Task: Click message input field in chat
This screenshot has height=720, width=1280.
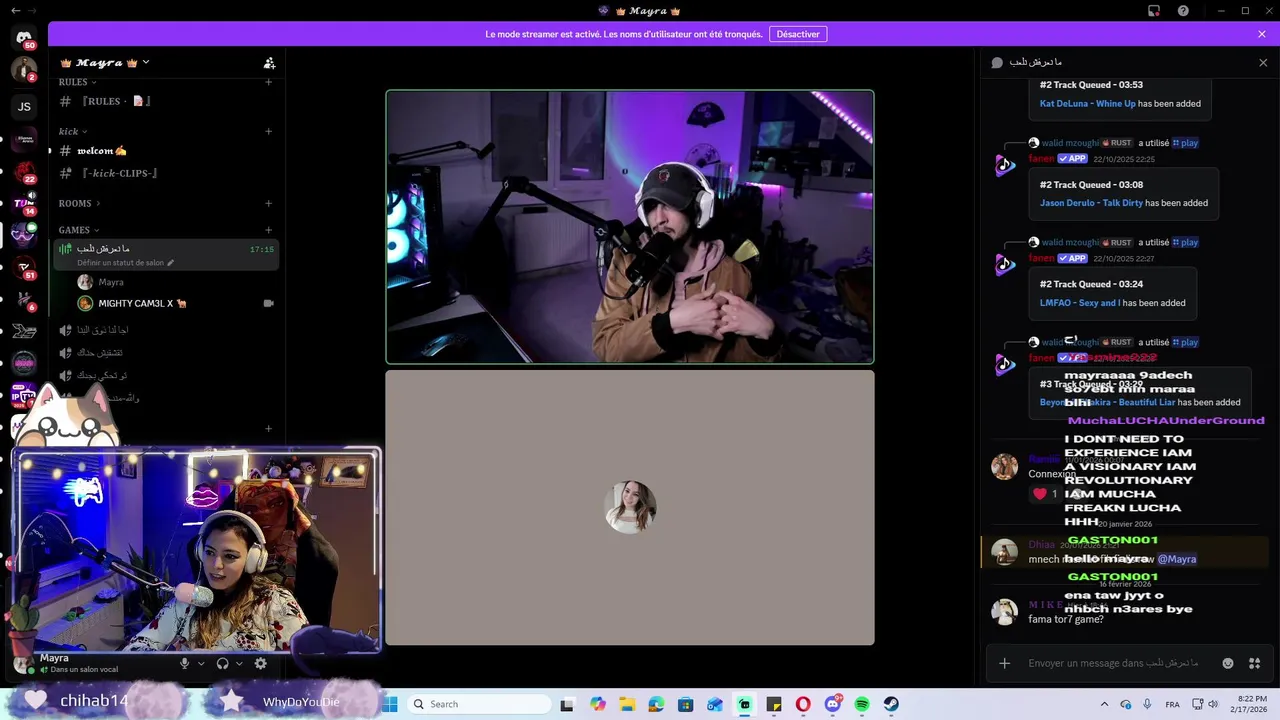Action: pyautogui.click(x=1113, y=663)
